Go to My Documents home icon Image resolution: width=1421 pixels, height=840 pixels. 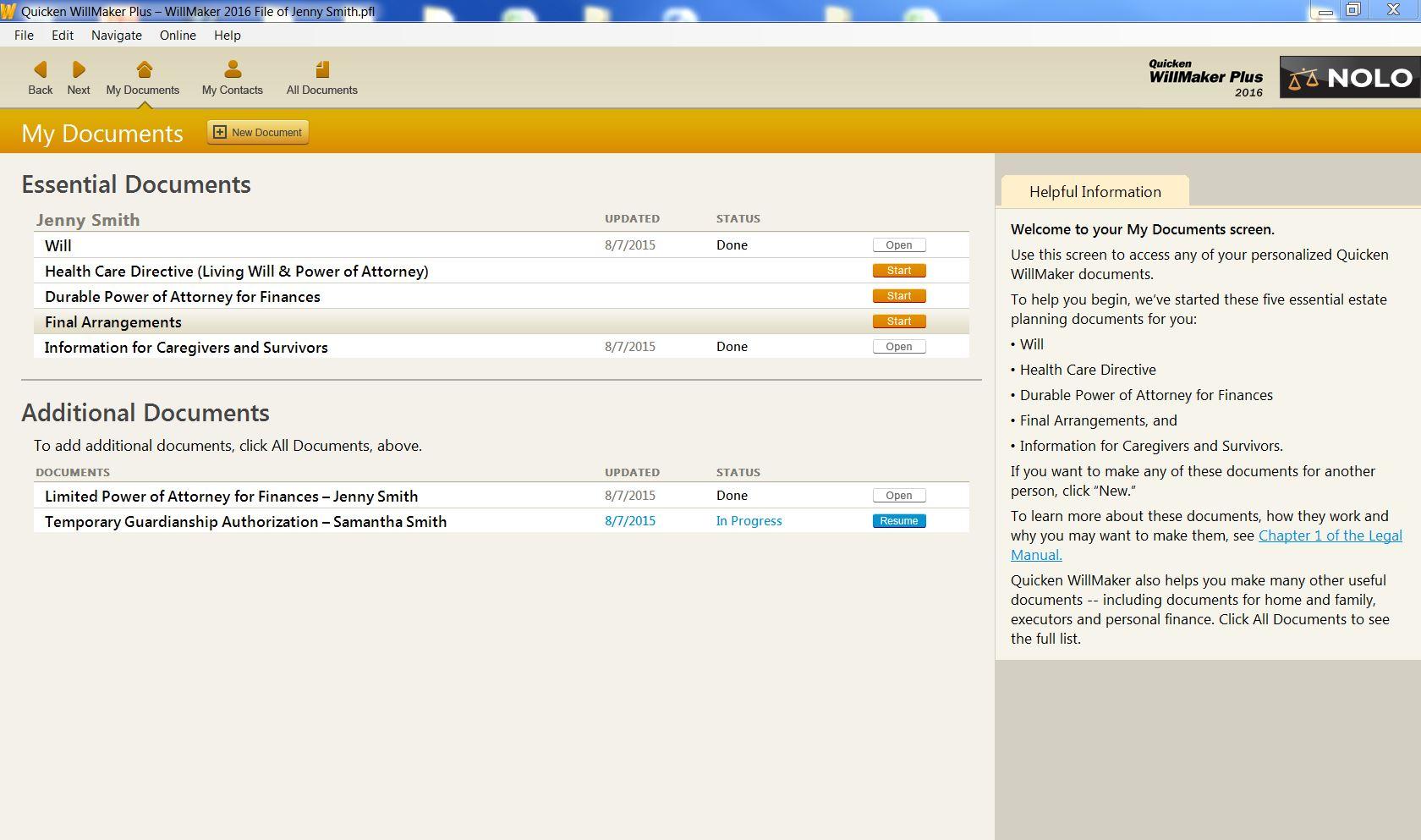pos(144,69)
